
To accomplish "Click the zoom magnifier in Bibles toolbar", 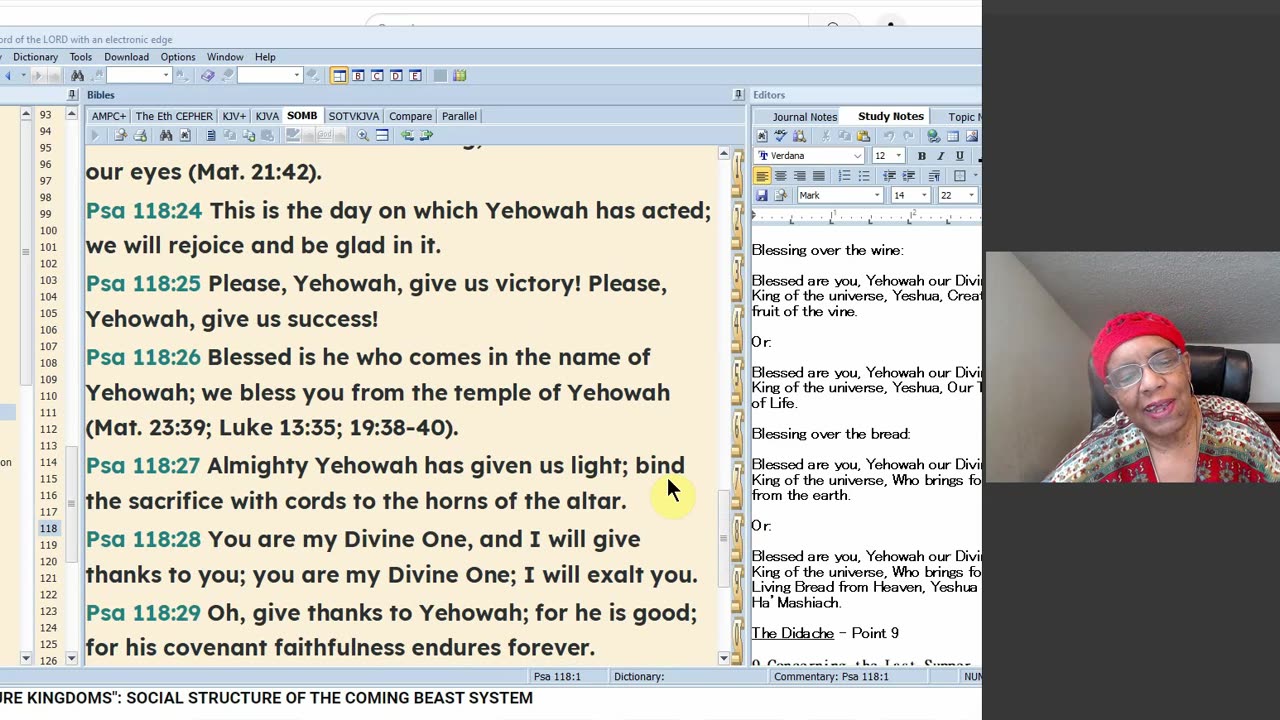I will [362, 135].
